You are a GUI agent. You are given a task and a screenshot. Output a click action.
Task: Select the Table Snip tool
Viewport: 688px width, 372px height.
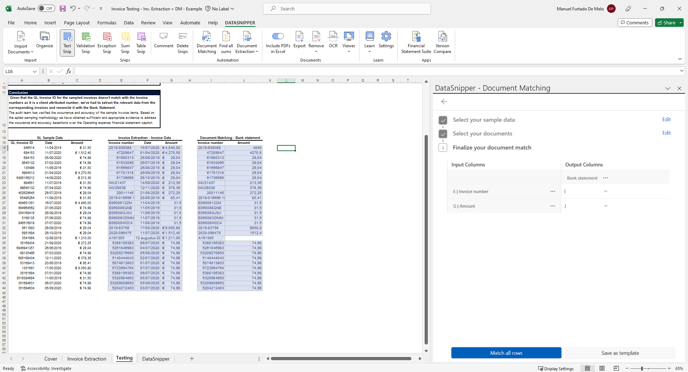[141, 43]
